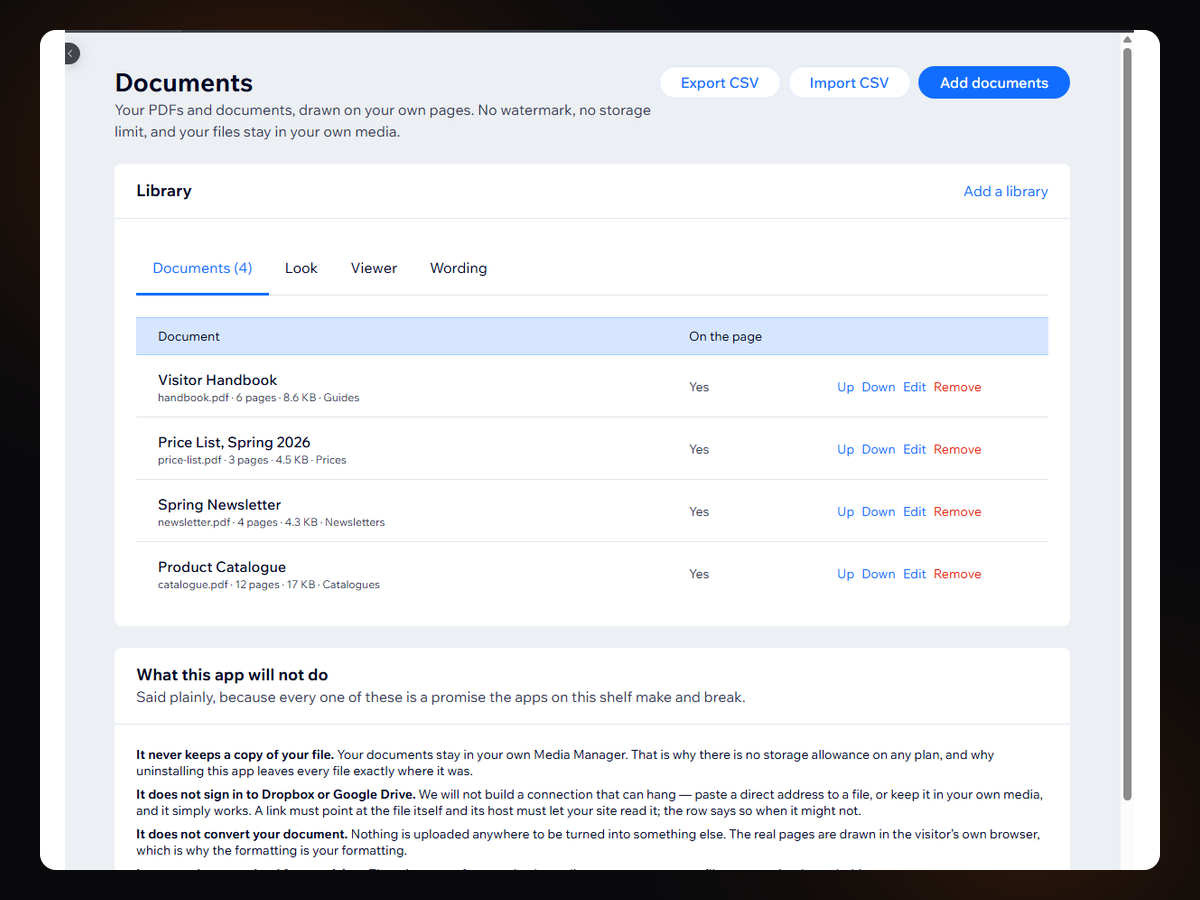Image resolution: width=1200 pixels, height=900 pixels.
Task: Open the Add documents dialog
Action: pos(994,83)
